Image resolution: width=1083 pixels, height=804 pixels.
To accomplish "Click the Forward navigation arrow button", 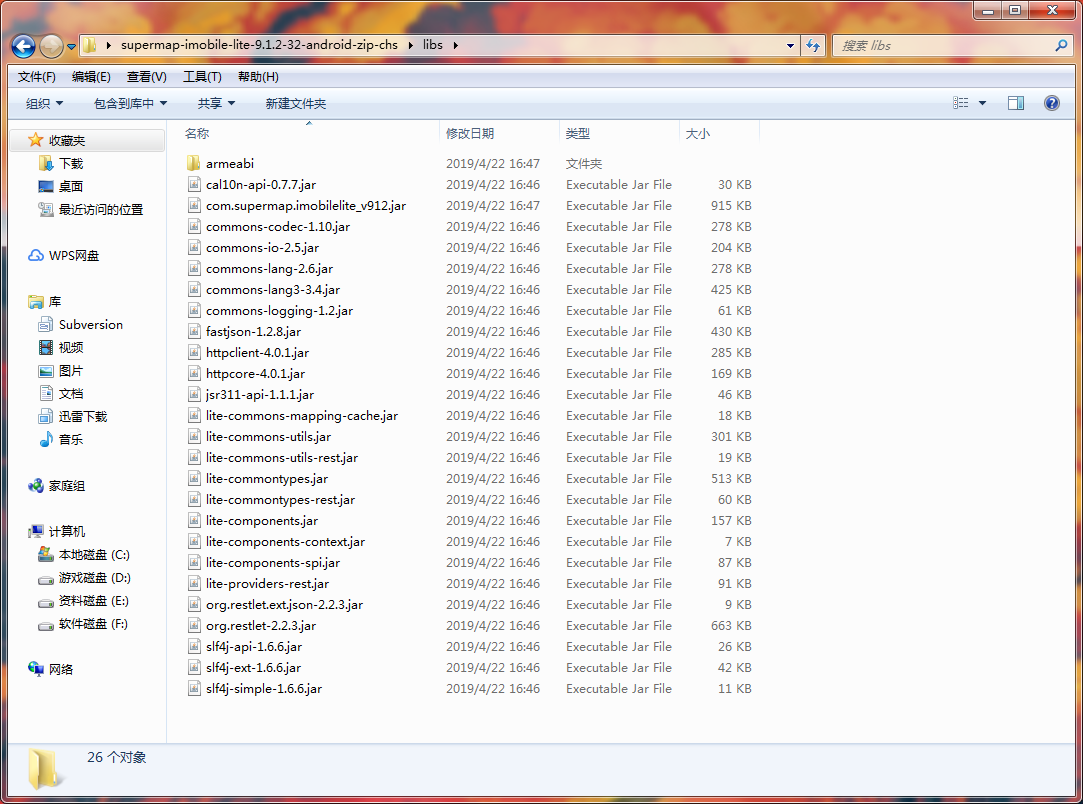I will pos(51,46).
